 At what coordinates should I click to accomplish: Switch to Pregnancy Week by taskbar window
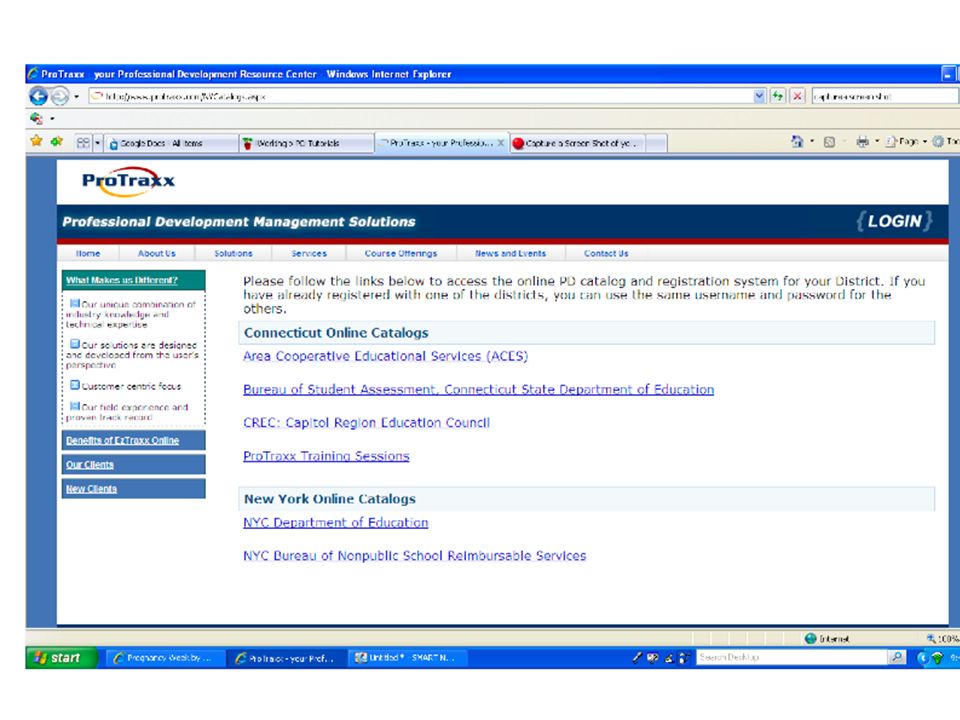[166, 658]
